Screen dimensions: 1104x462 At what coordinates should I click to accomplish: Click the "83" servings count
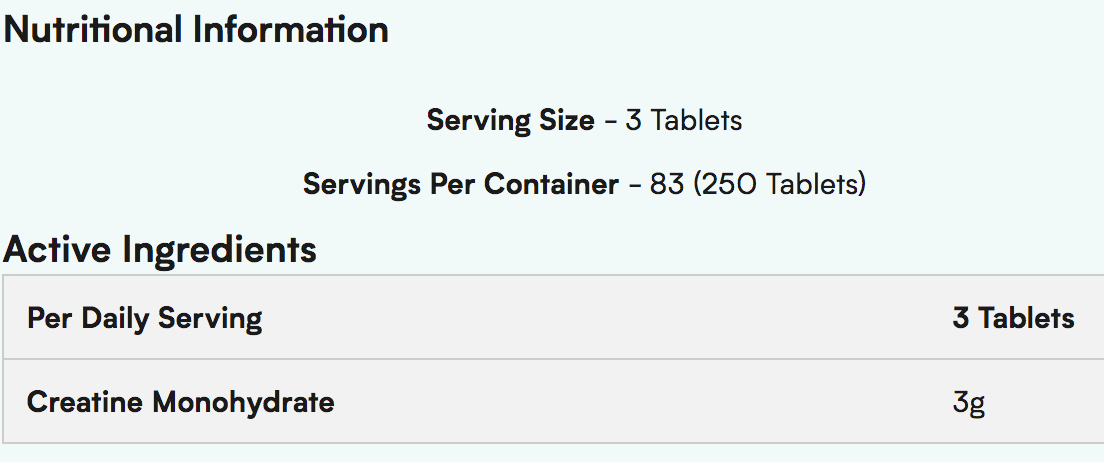coord(666,185)
